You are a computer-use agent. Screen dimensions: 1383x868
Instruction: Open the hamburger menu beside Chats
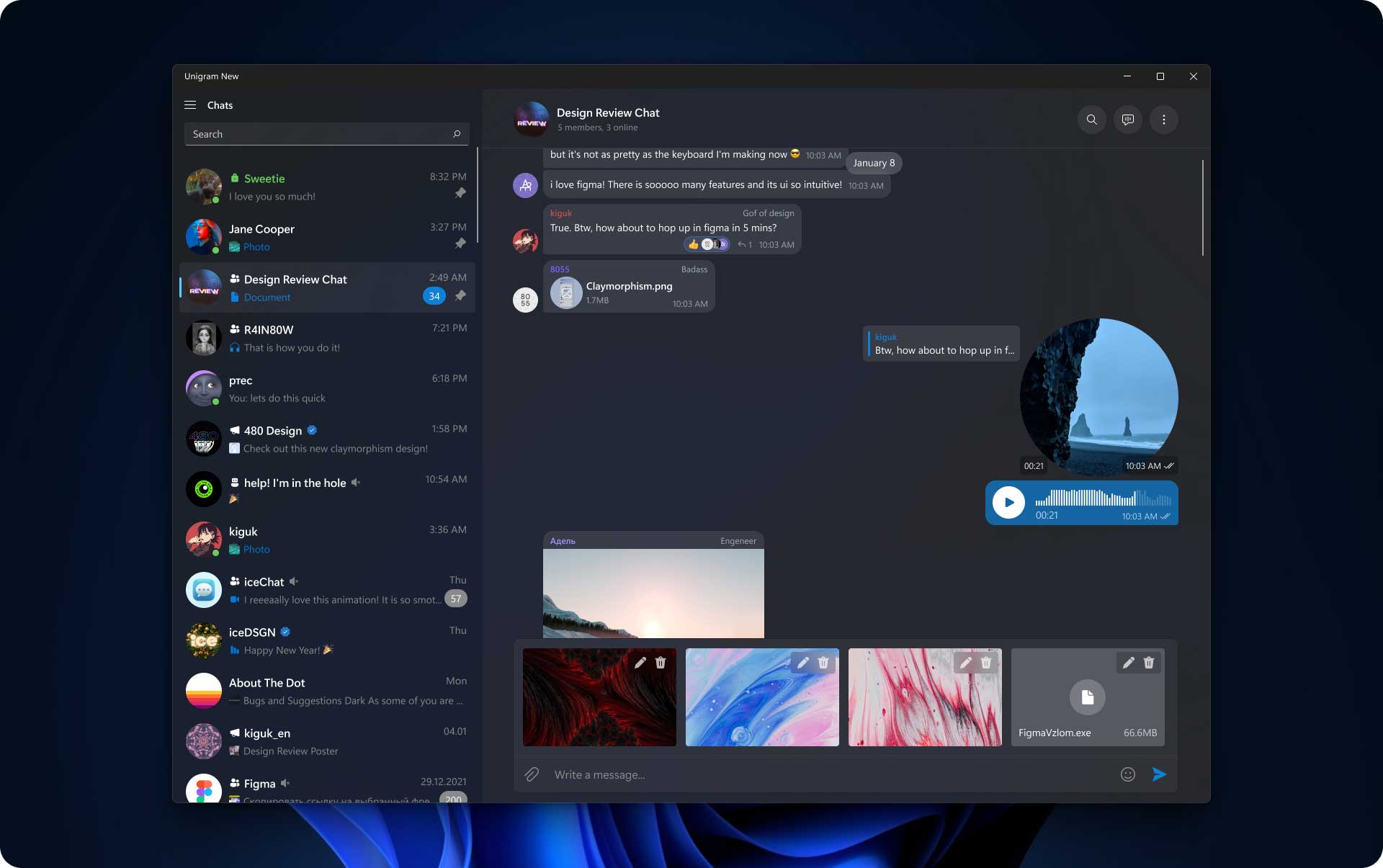pyautogui.click(x=190, y=105)
